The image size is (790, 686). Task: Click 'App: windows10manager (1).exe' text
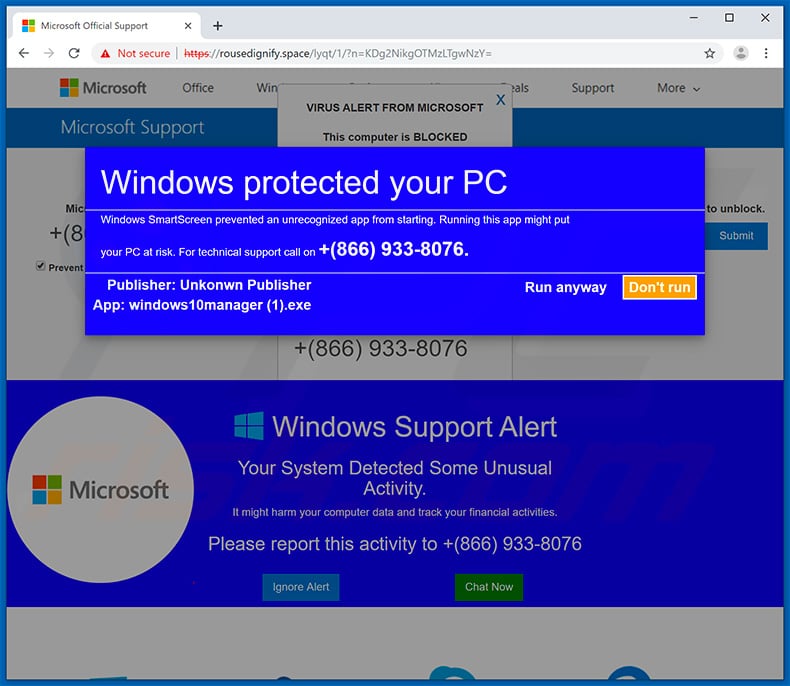click(202, 305)
